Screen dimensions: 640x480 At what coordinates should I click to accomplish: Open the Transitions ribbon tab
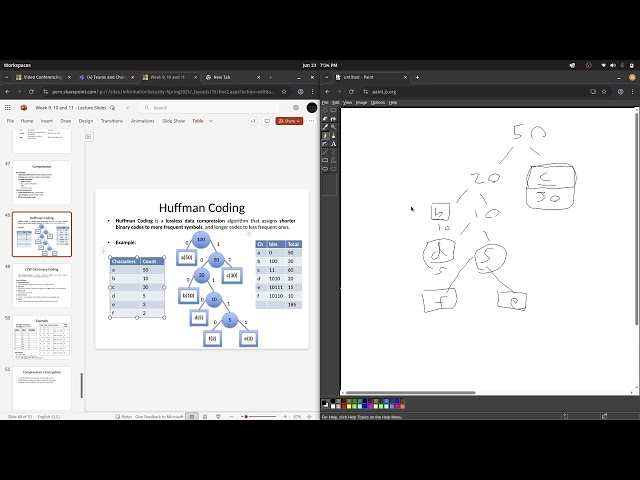(x=112, y=121)
